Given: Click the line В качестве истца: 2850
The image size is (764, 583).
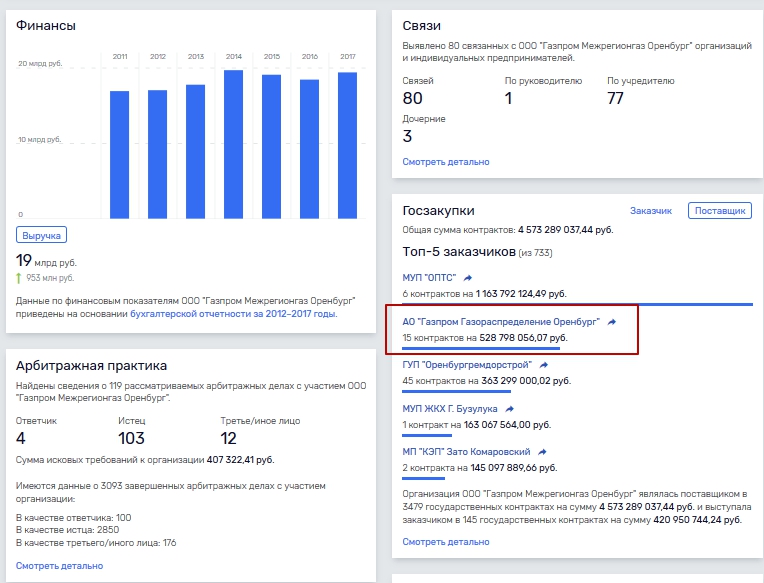Looking at the screenshot, I should 67,530.
